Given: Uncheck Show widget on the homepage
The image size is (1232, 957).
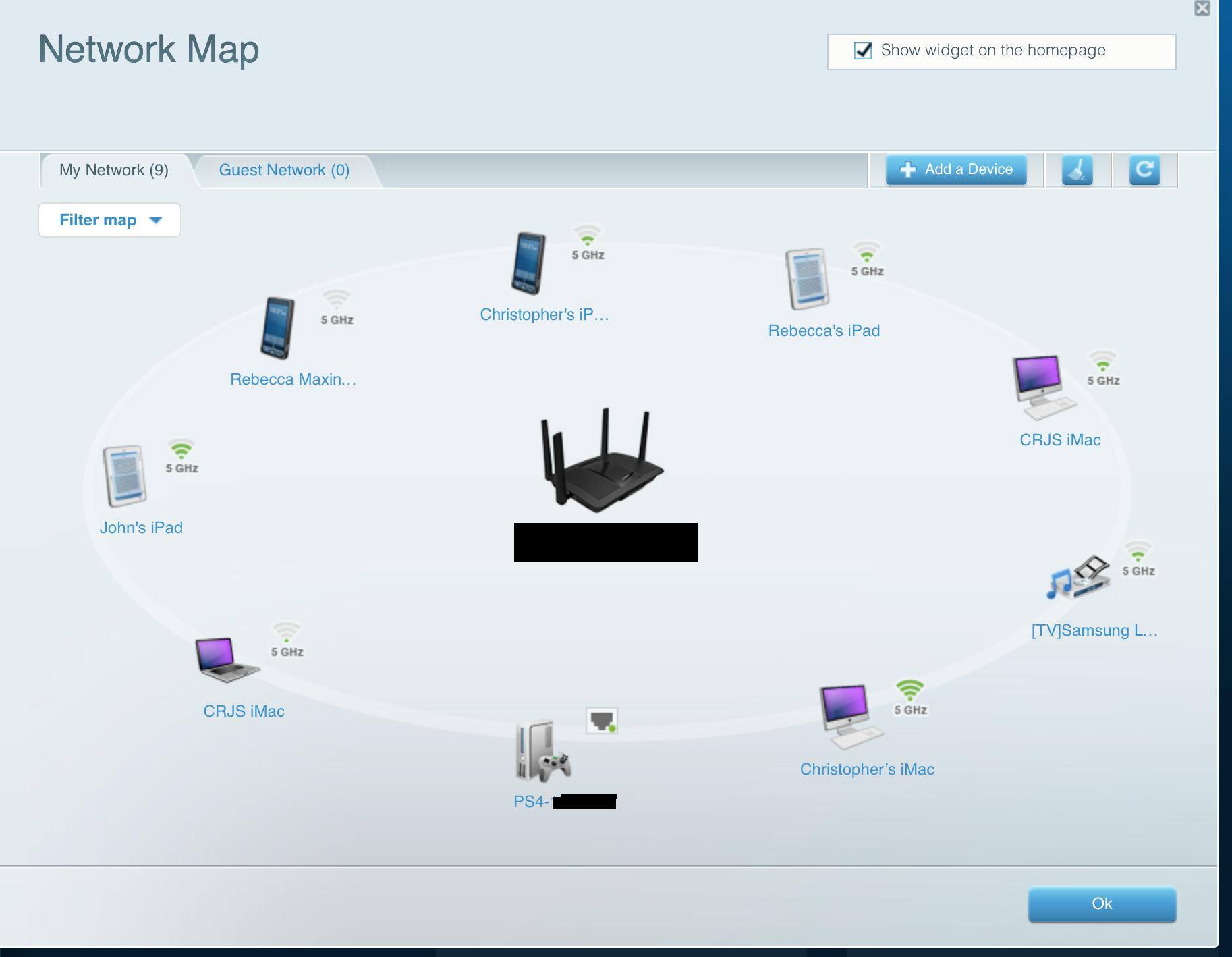Looking at the screenshot, I should coord(863,51).
